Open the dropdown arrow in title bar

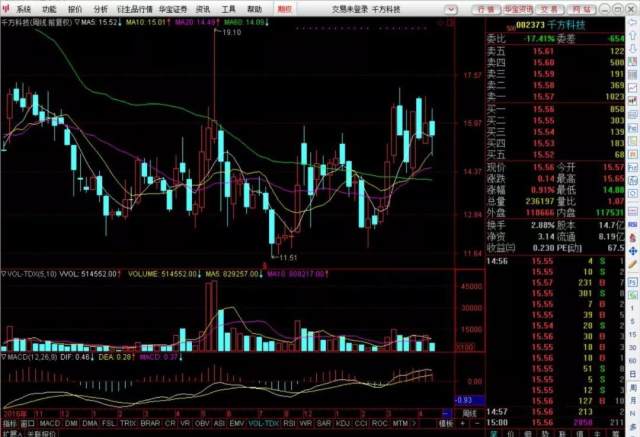pos(451,9)
